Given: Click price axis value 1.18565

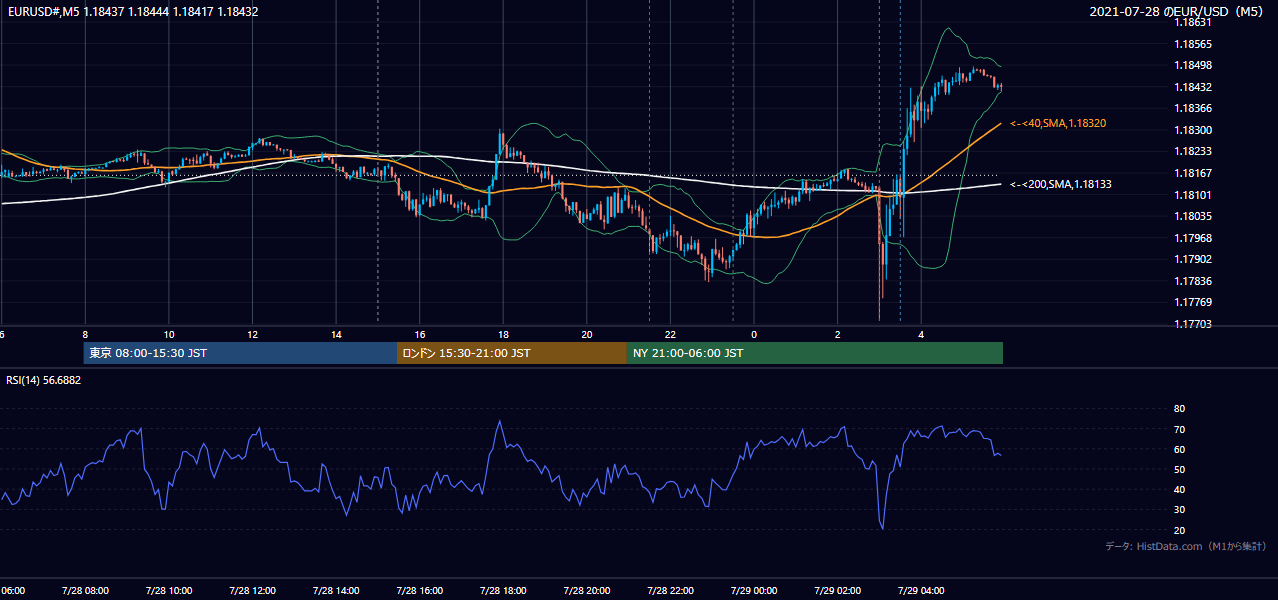Looking at the screenshot, I should coord(1194,44).
